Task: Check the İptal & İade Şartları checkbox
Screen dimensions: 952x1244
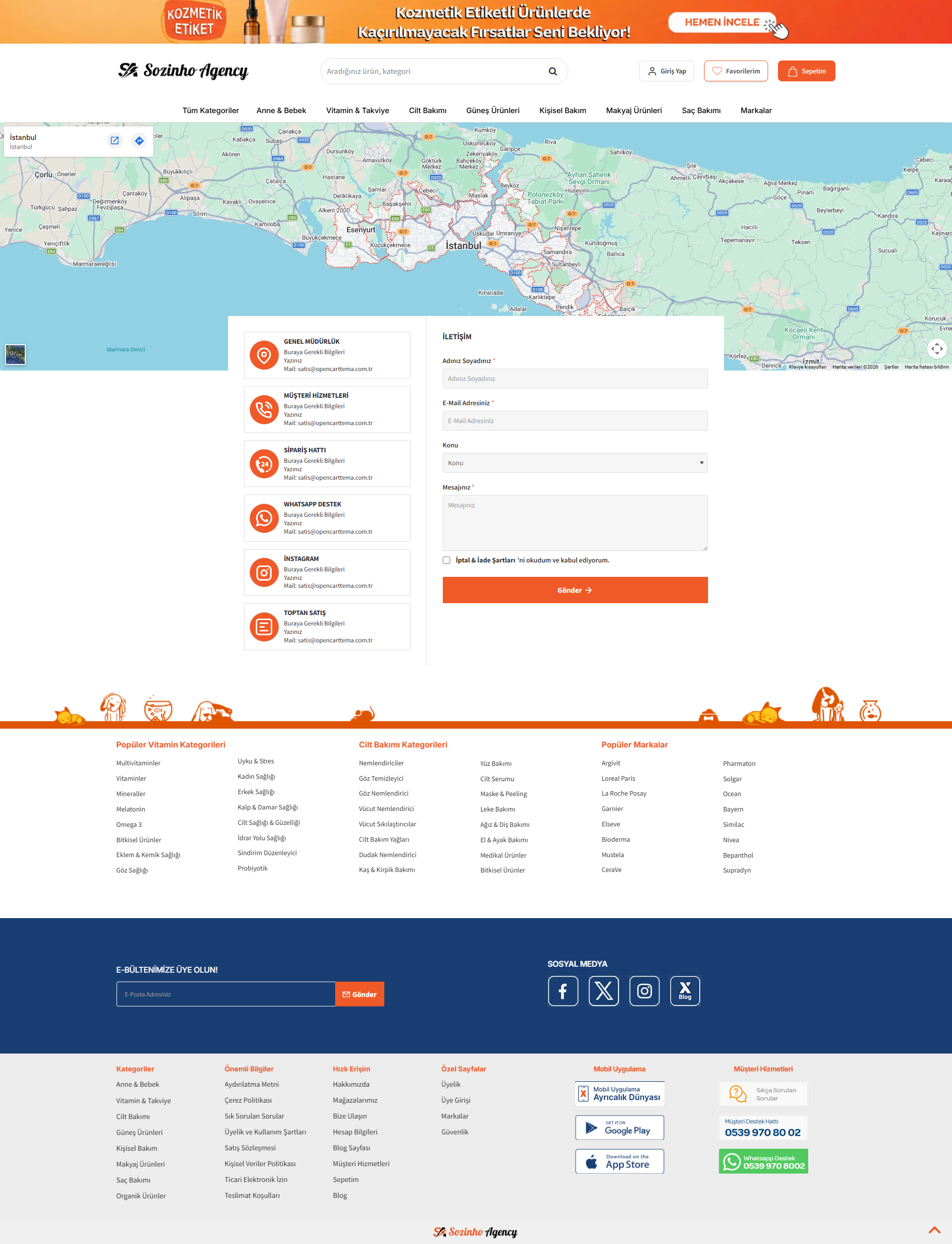Action: click(x=447, y=560)
